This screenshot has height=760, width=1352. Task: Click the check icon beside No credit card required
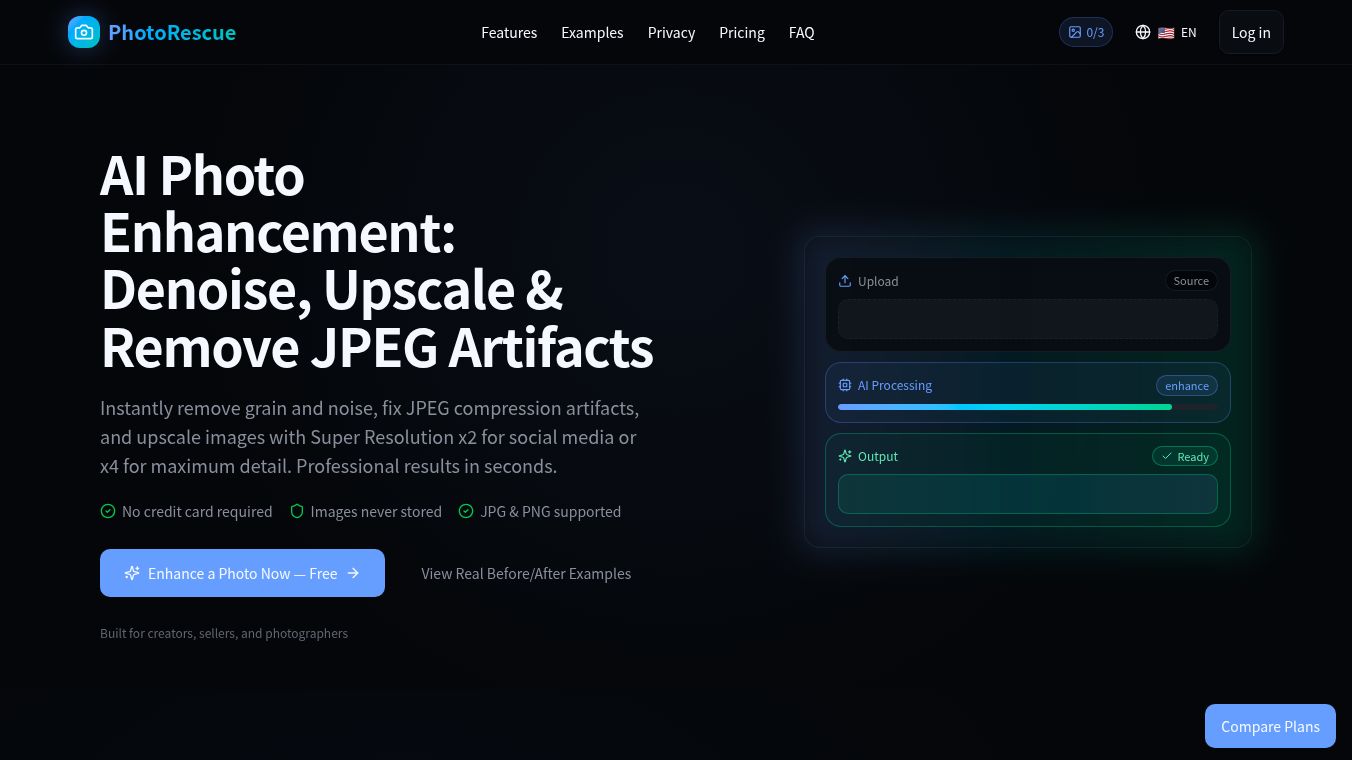pos(108,511)
